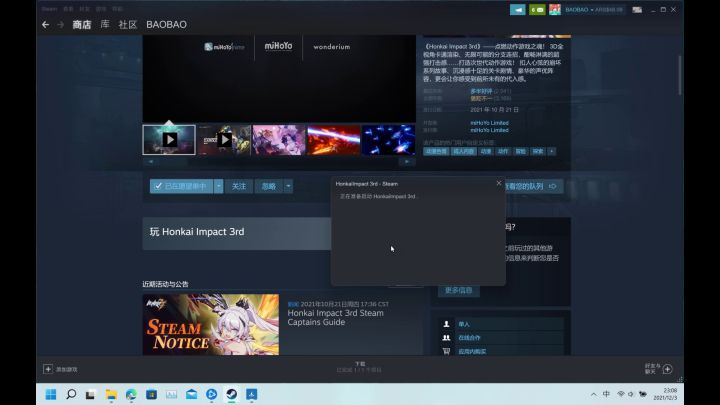Click the online co-op people icon
The height and width of the screenshot is (405, 720).
coord(446,338)
